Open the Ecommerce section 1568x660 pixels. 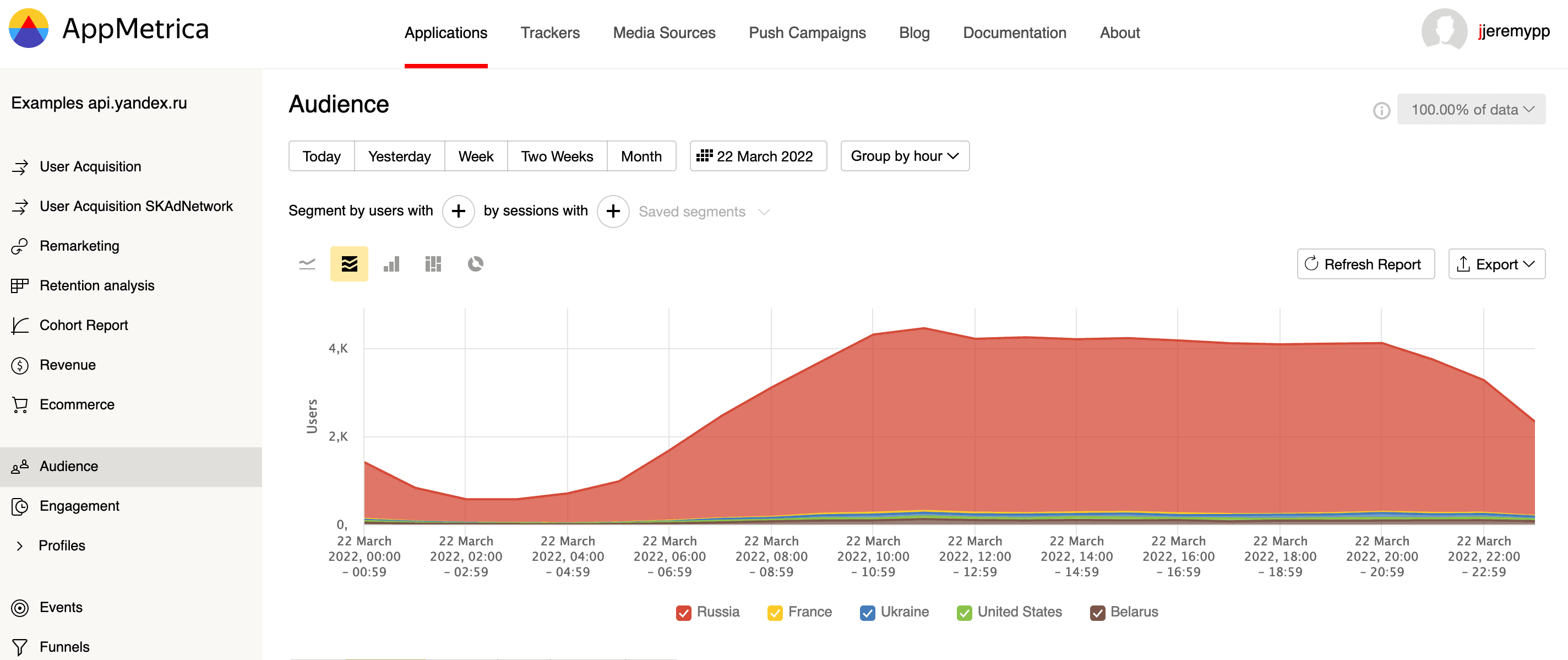click(77, 404)
